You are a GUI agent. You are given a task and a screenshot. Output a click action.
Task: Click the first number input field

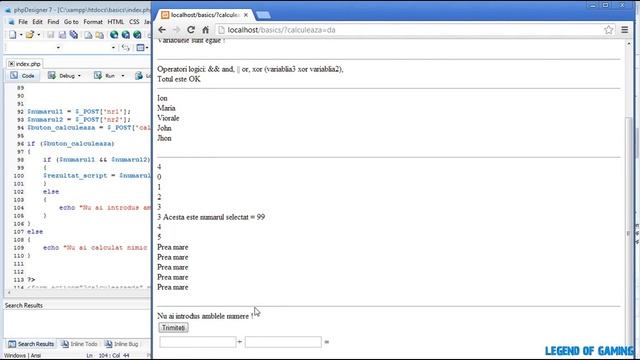[198, 342]
